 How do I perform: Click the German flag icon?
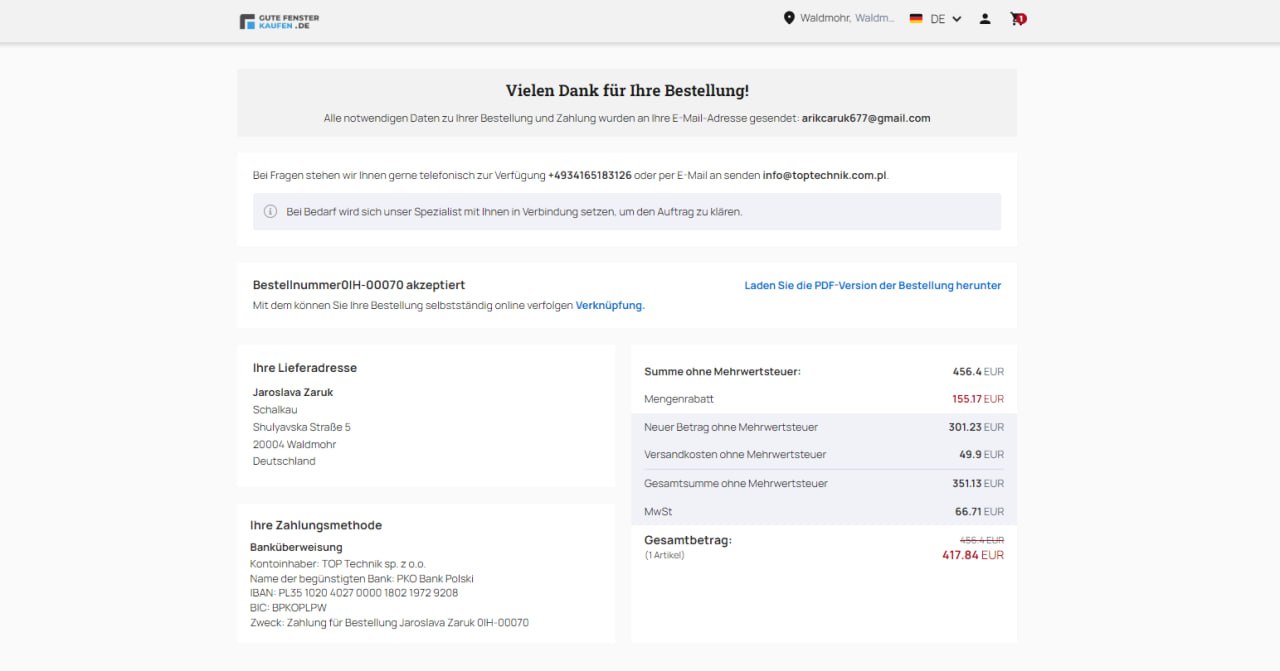[916, 18]
